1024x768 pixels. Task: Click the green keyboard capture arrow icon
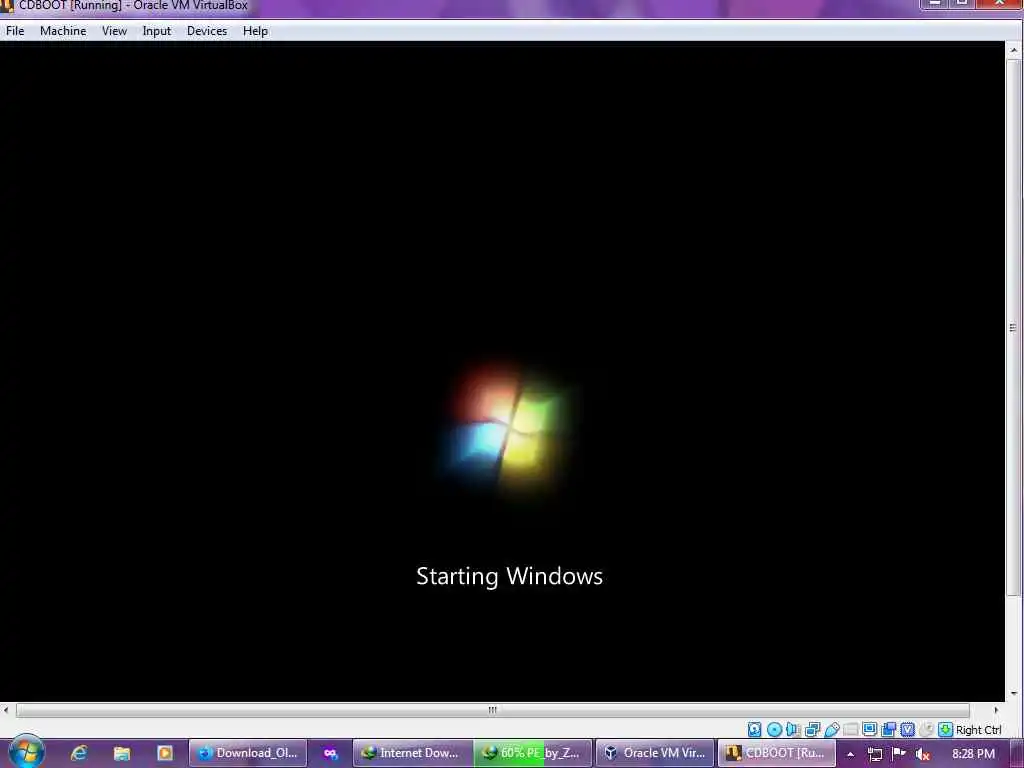click(945, 729)
